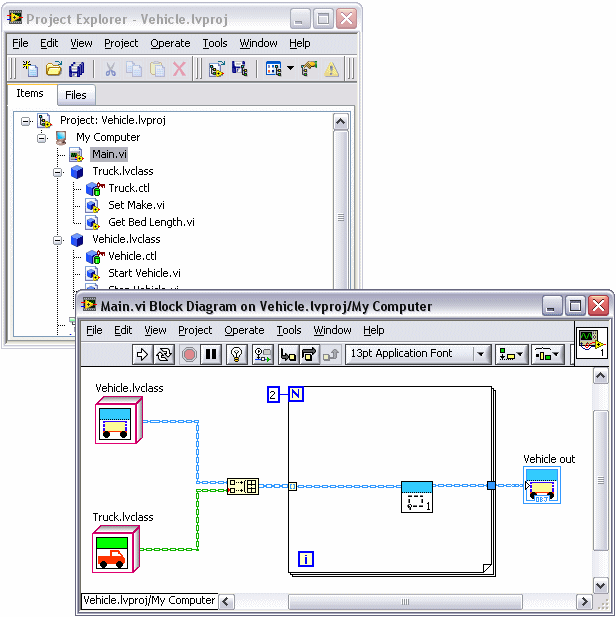Screen dimensions: 616x617
Task: Open Operate menu in Main.vi window
Action: 244,330
